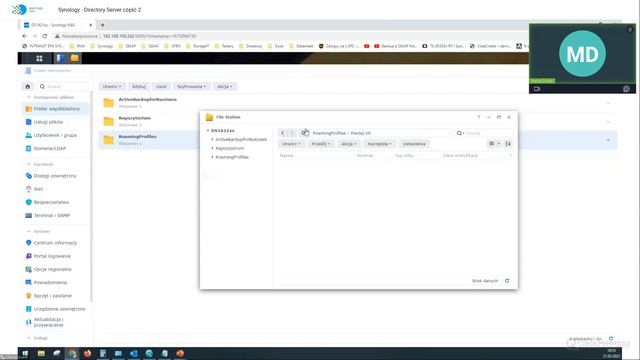Toggle the camera icon in meeting panel
The width and height of the screenshot is (640, 360).
point(537,89)
